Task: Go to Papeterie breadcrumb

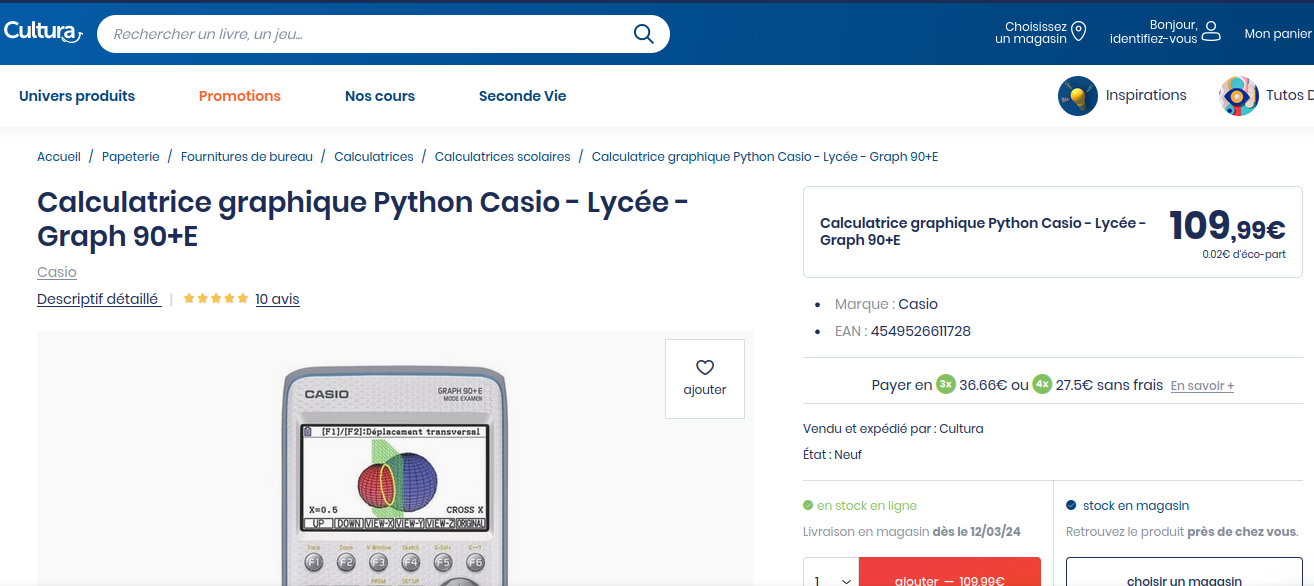Action: click(131, 157)
